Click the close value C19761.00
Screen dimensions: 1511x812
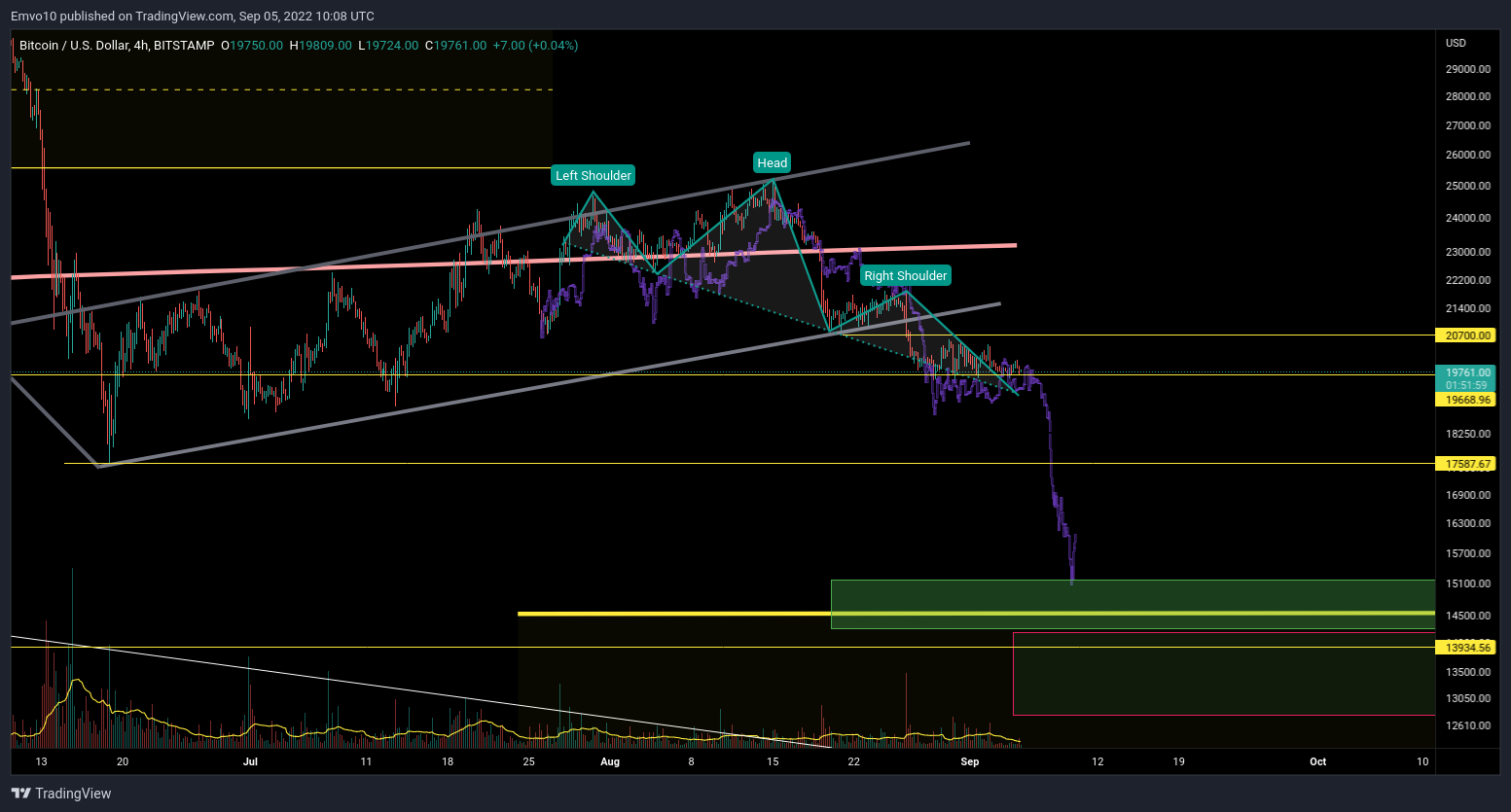pos(455,46)
